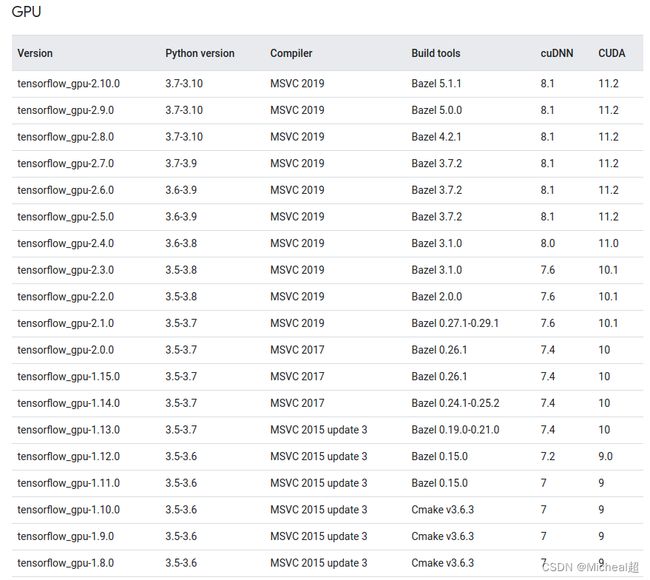Click the tensorflow_gpu-1.15.0 version text
Viewport: 650px width, 580px height.
click(68, 376)
